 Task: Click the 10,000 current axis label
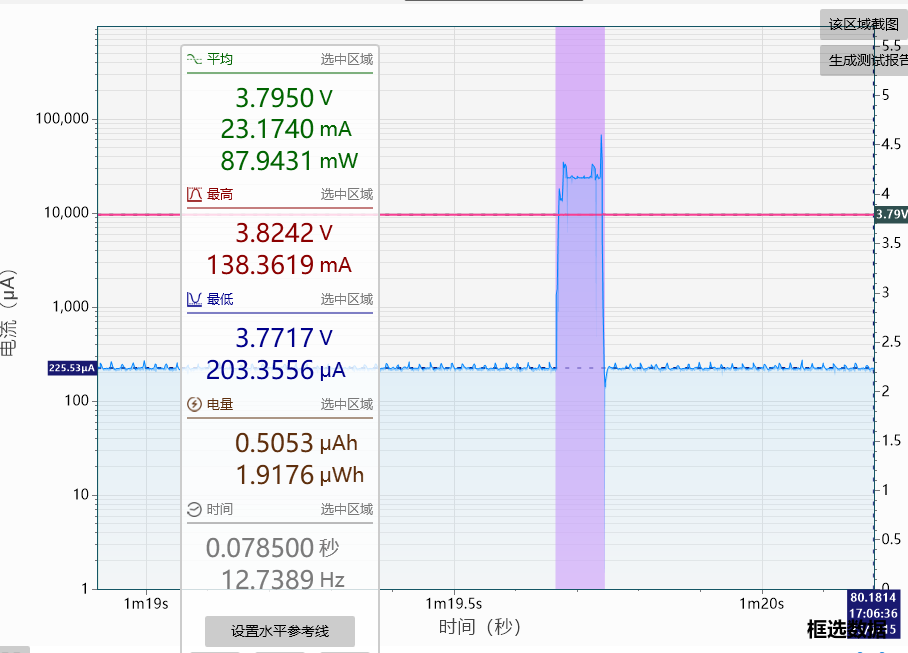point(67,213)
